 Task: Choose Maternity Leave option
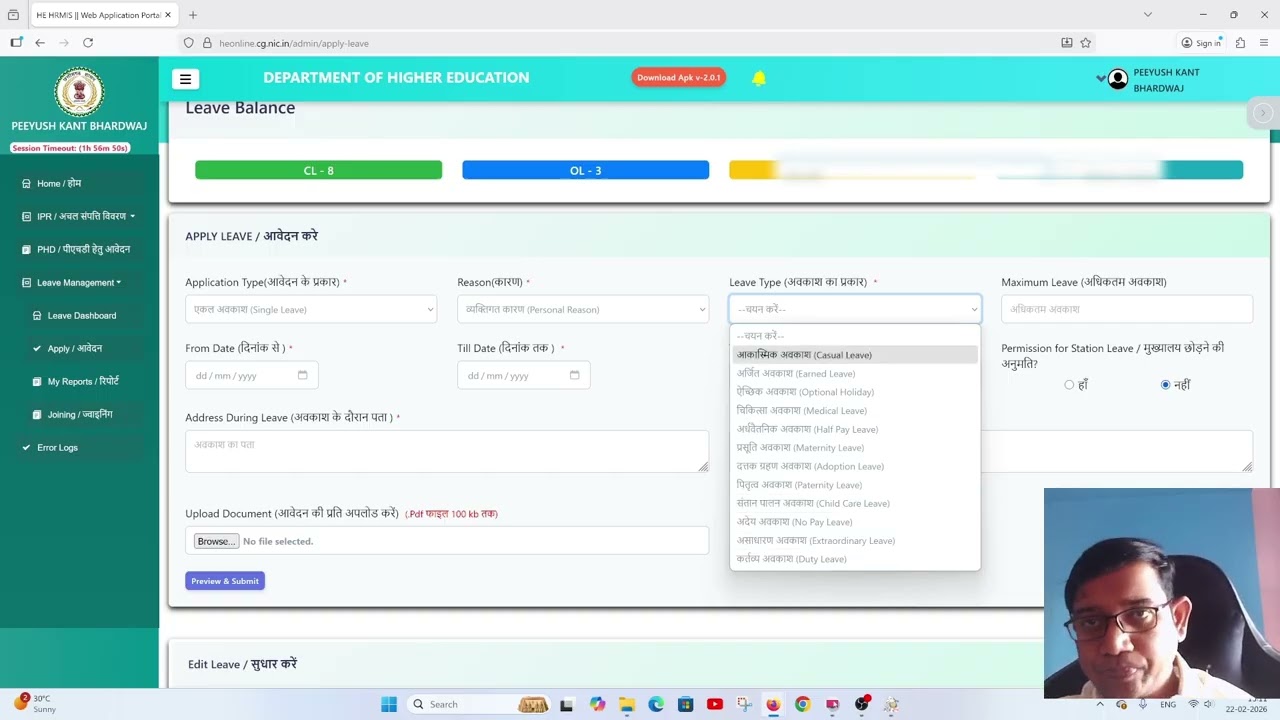(855, 448)
